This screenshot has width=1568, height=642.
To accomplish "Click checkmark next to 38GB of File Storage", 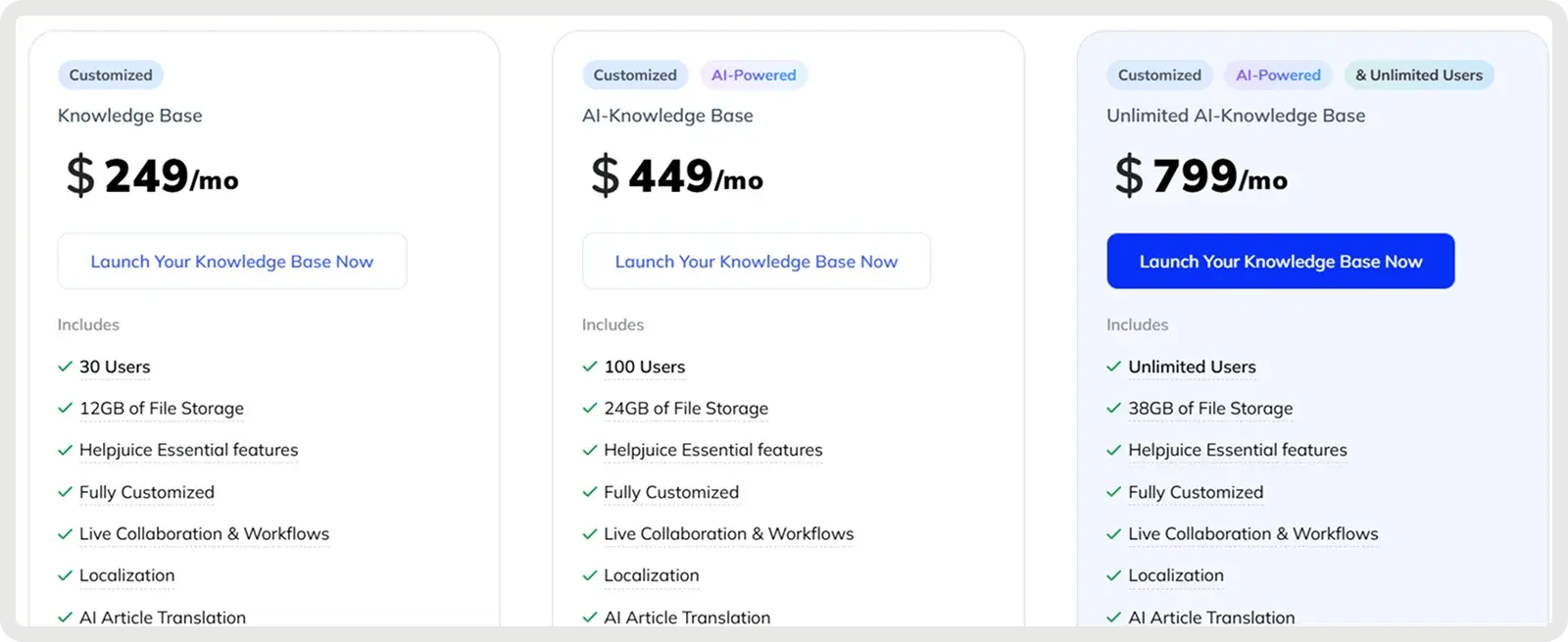I will [1114, 408].
